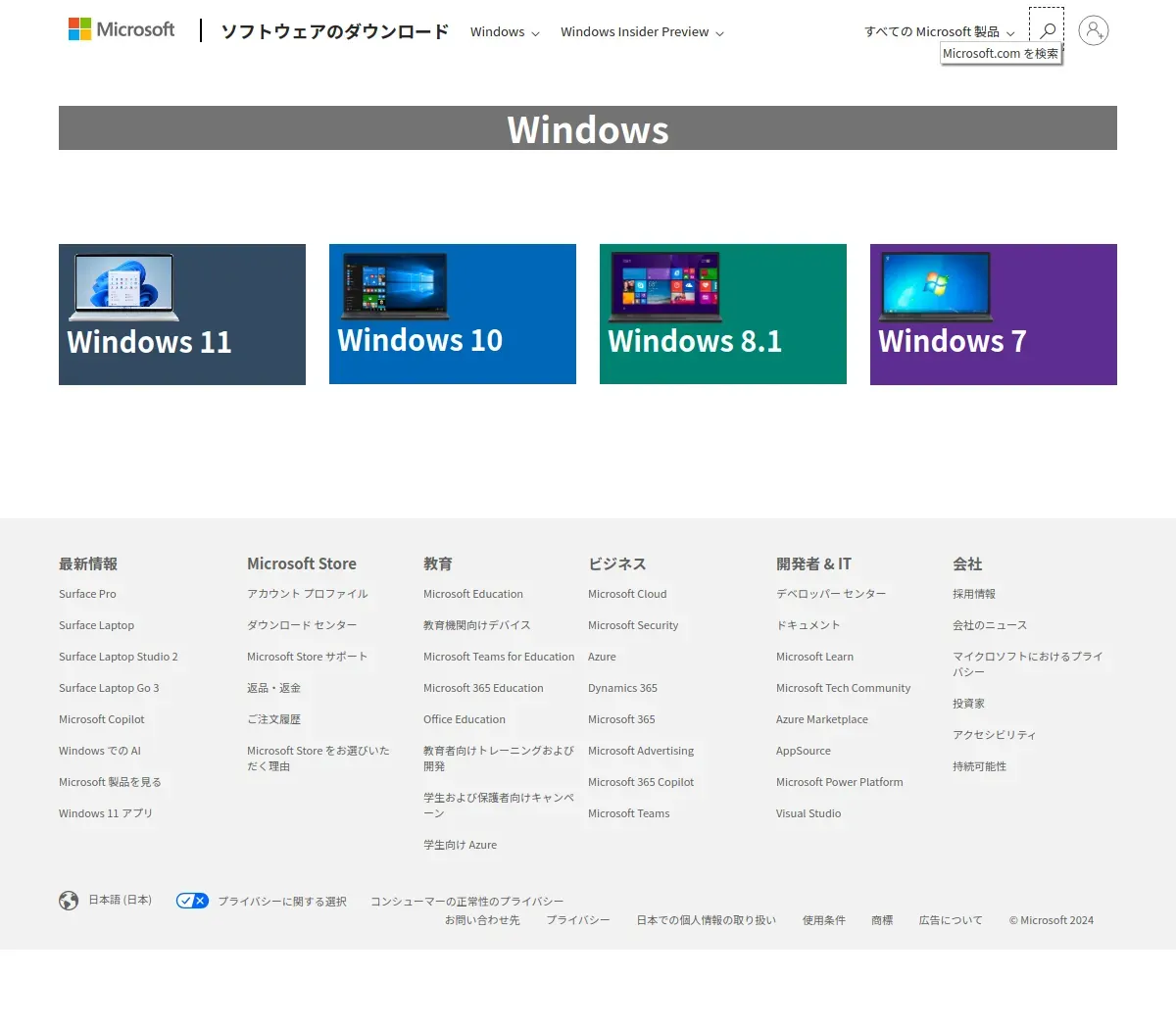Image resolution: width=1176 pixels, height=1029 pixels.
Task: Click the privacy choices check icon
Action: pyautogui.click(x=192, y=901)
